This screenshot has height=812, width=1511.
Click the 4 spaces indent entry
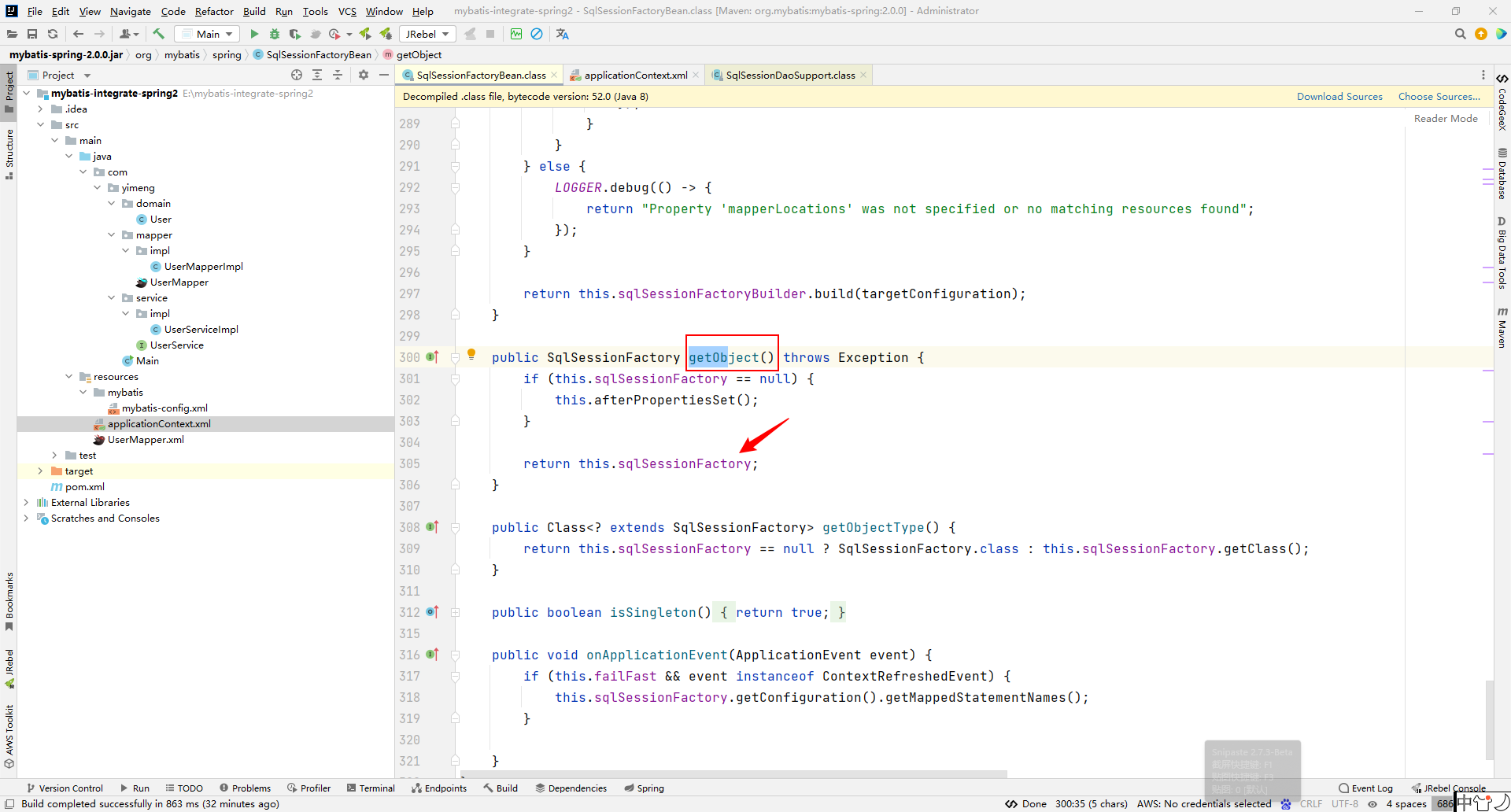(1406, 803)
